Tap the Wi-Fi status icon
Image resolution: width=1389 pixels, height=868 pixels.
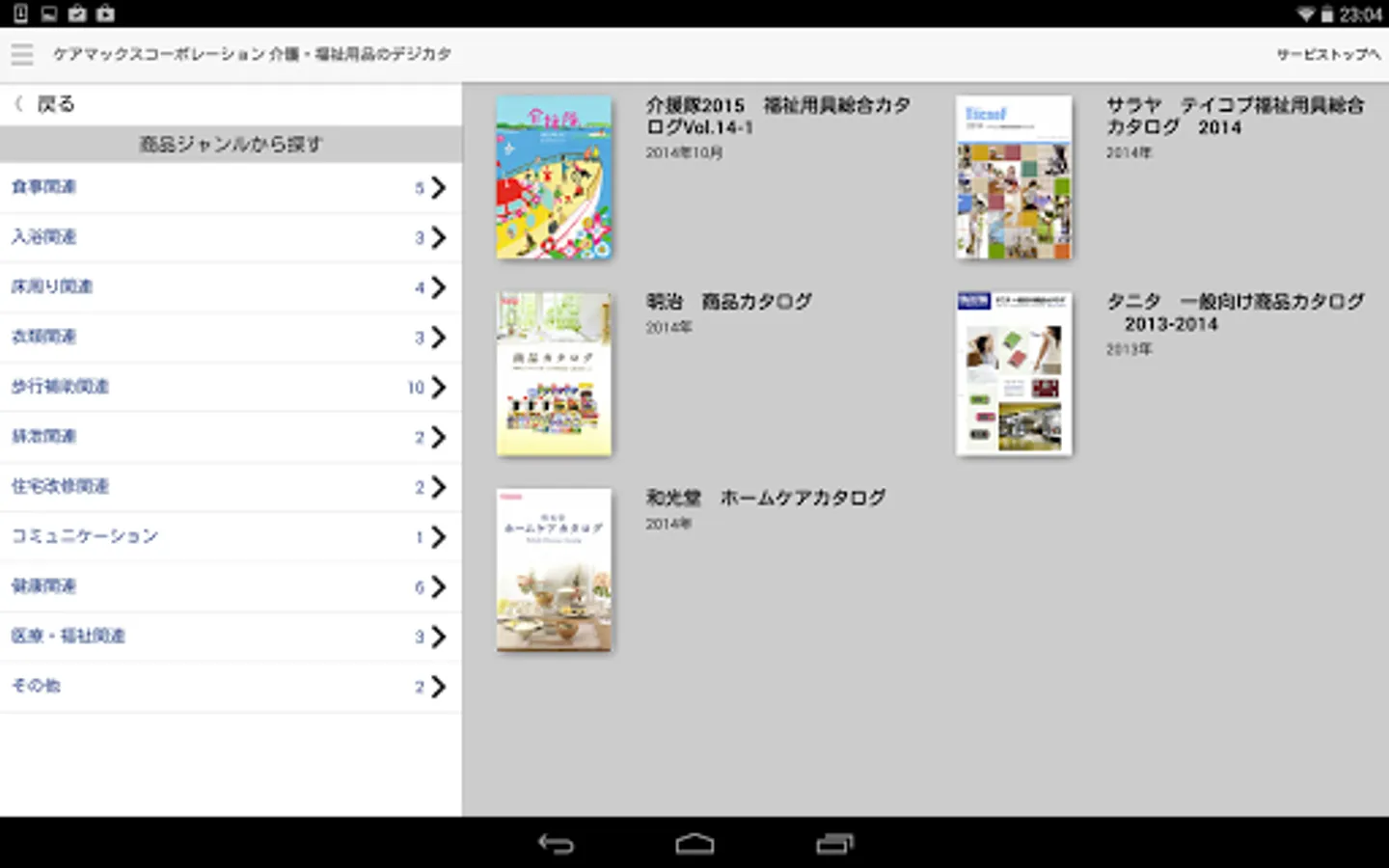click(x=1305, y=14)
